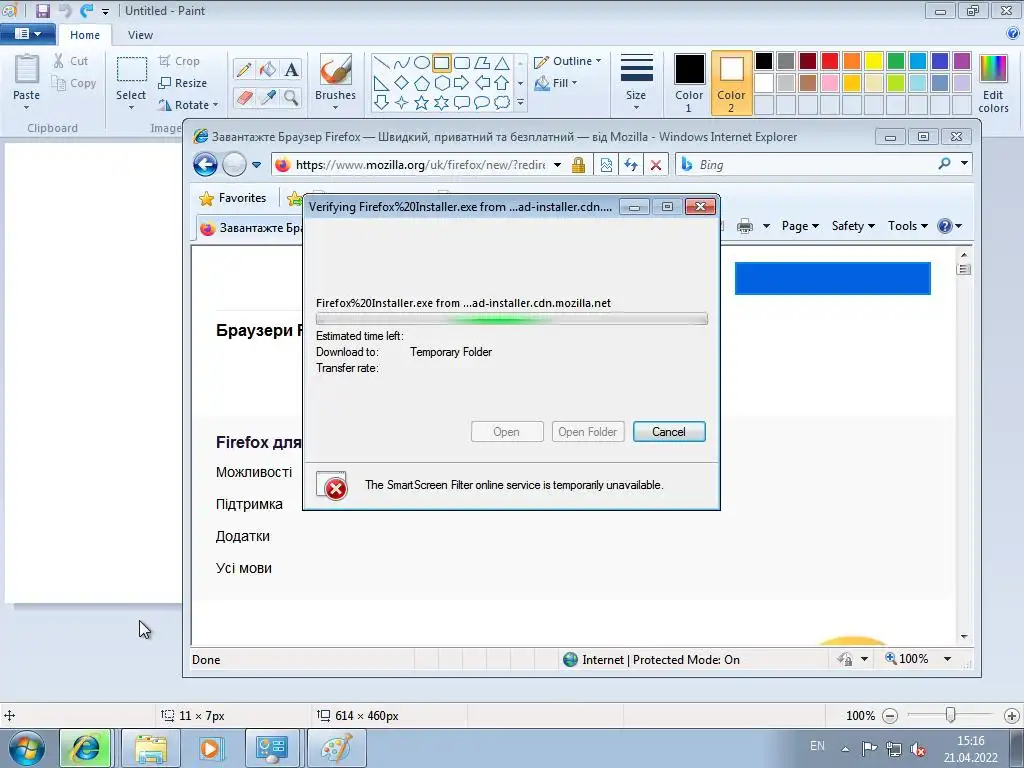Open the IE address bar dropdown arrow

tap(557, 165)
